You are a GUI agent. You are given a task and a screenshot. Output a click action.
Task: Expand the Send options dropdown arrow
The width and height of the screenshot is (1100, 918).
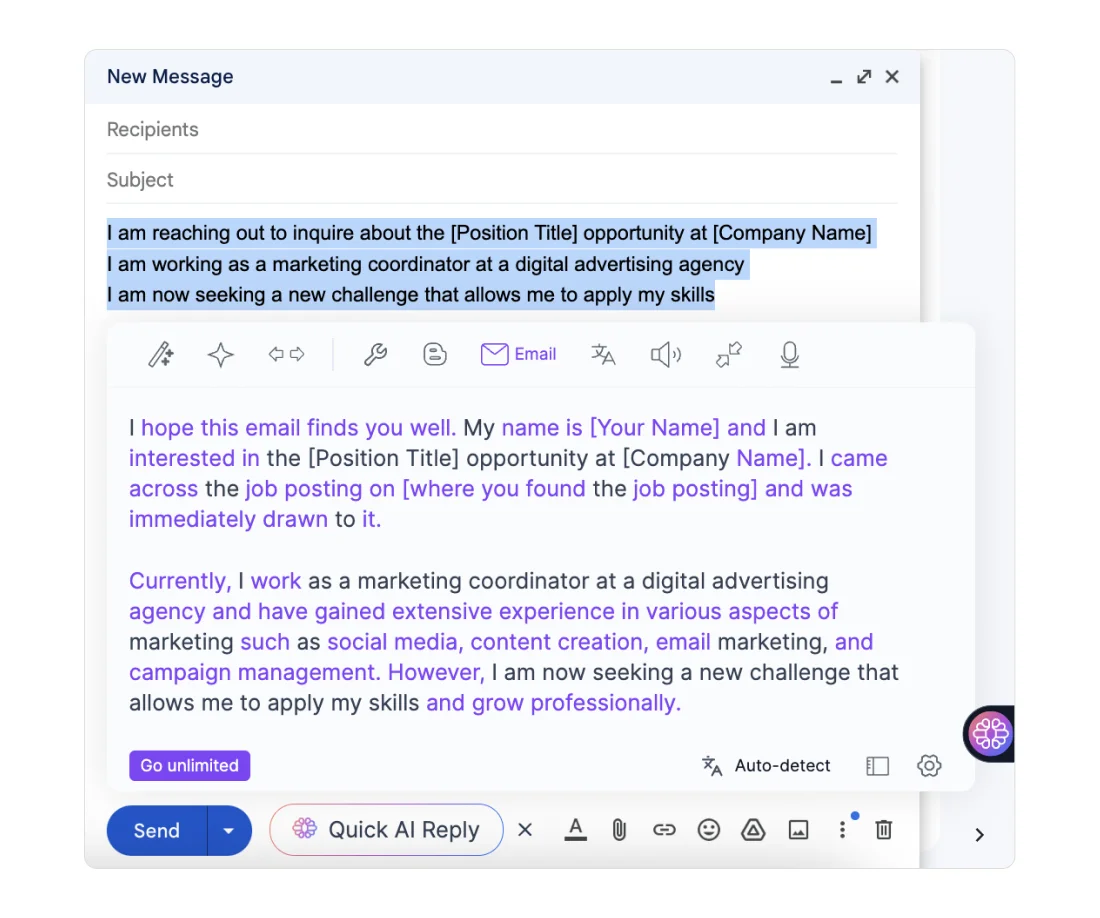[x=229, y=830]
